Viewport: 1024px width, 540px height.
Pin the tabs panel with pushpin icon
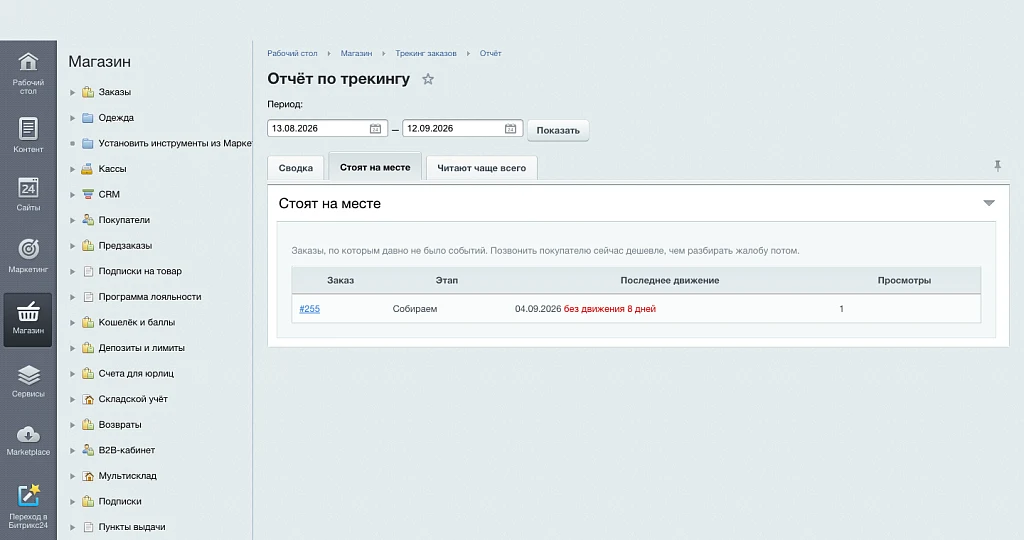pyautogui.click(x=998, y=166)
